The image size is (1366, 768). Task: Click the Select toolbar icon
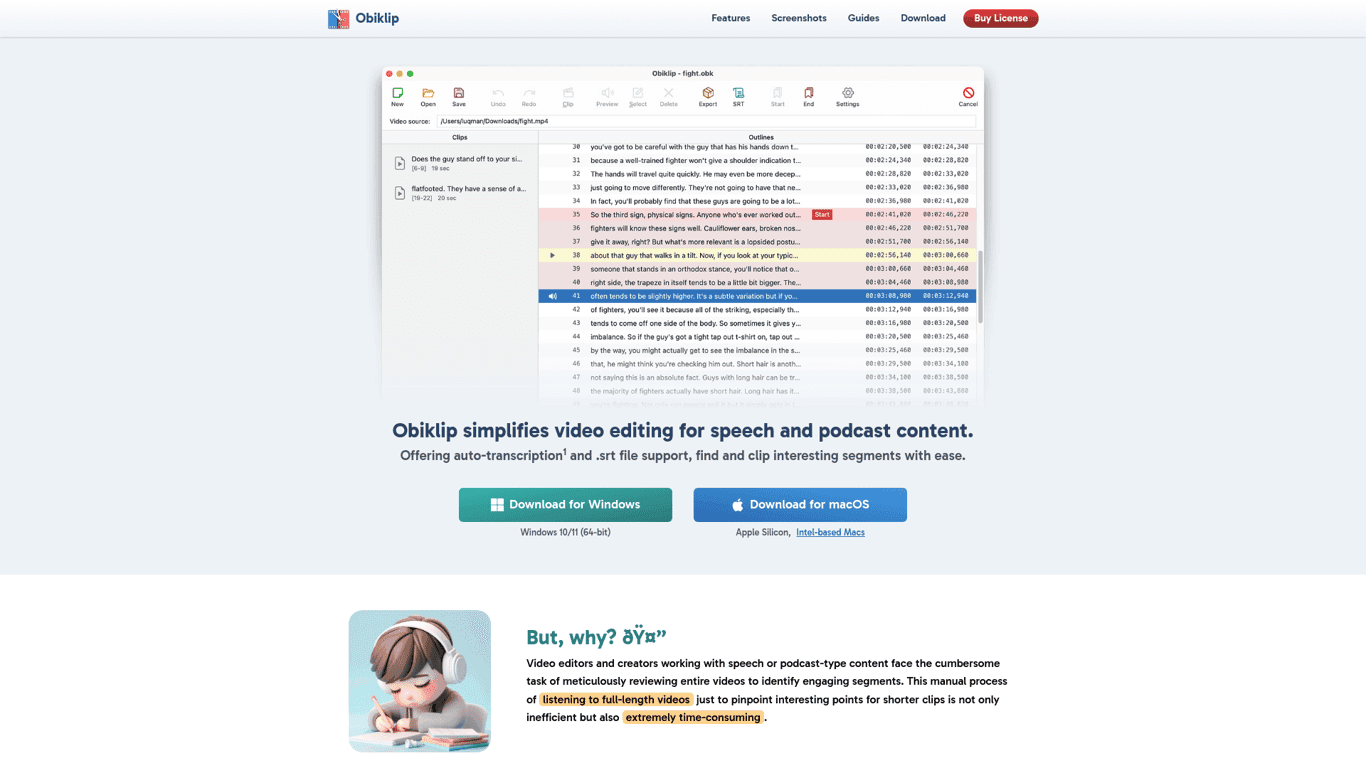638,93
